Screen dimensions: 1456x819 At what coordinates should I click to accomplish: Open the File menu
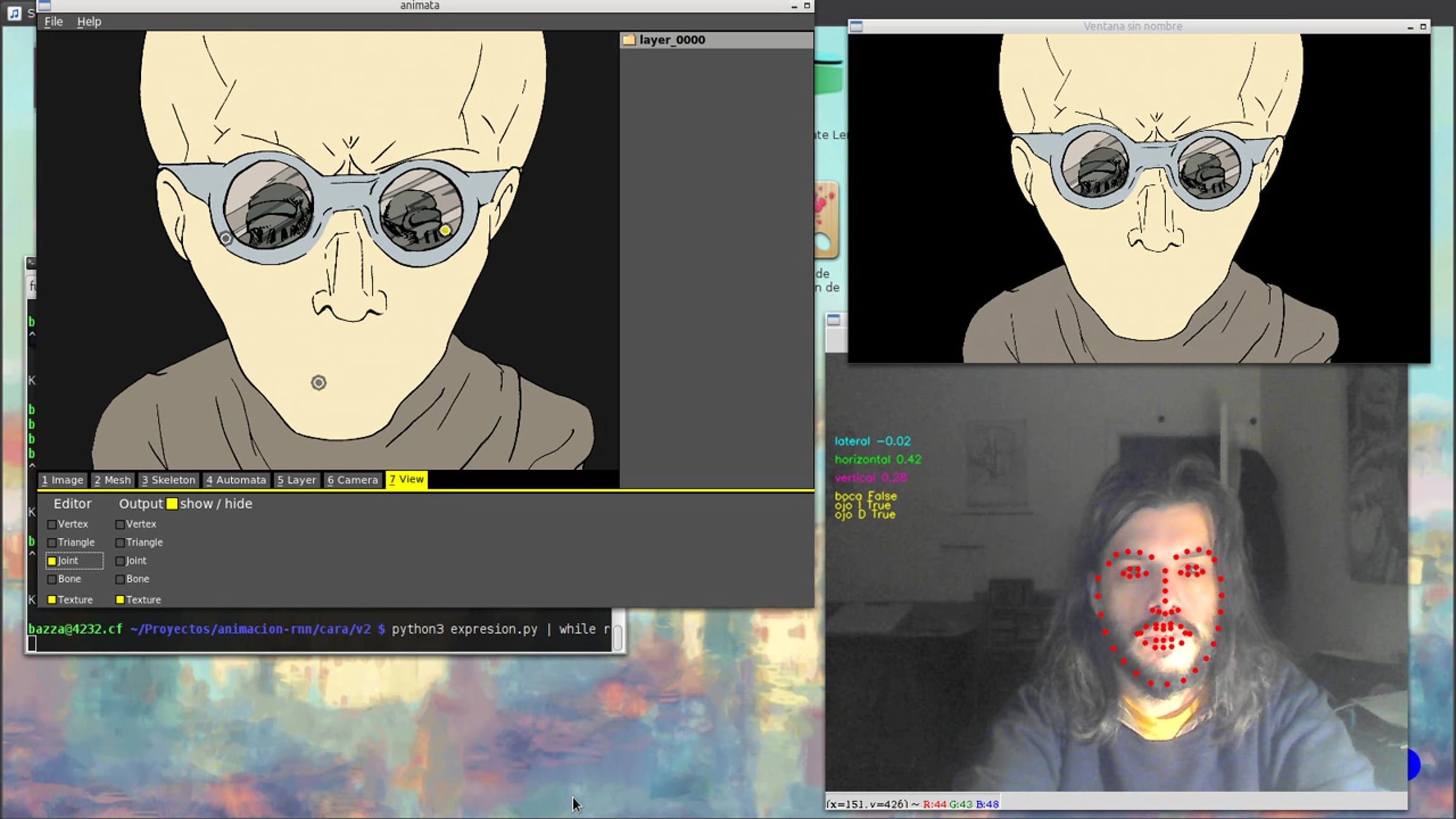53,22
